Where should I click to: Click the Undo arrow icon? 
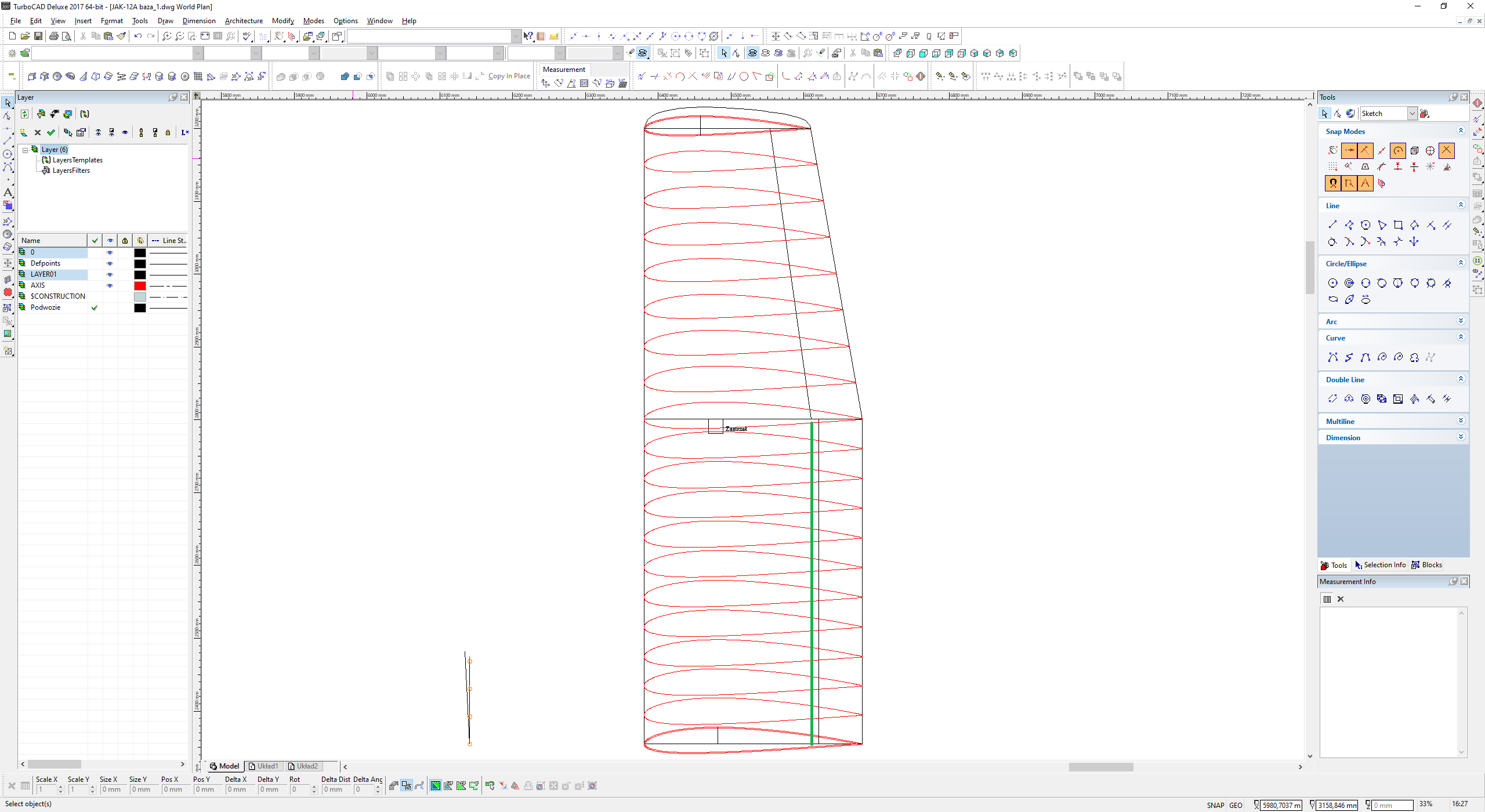137,36
